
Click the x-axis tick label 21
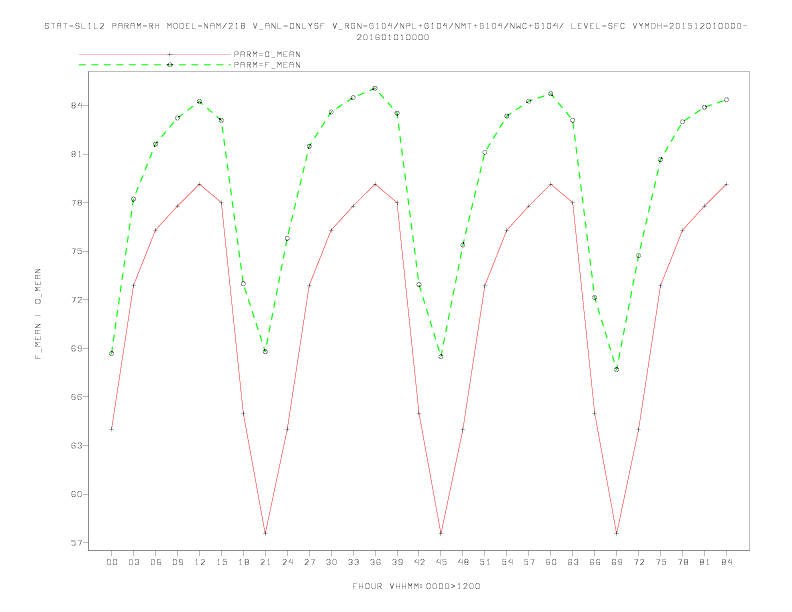265,562
